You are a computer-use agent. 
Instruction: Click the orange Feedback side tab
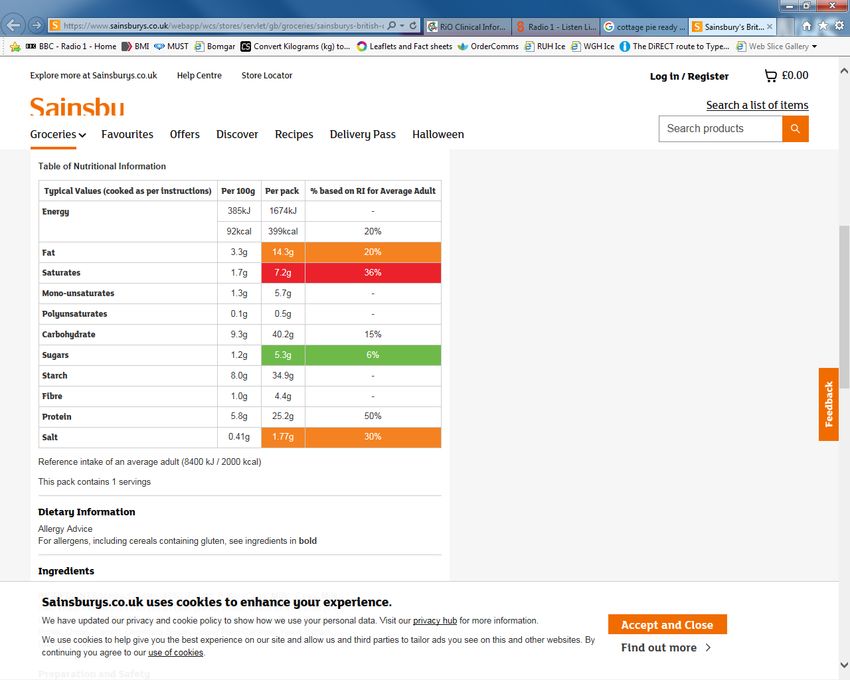click(828, 405)
